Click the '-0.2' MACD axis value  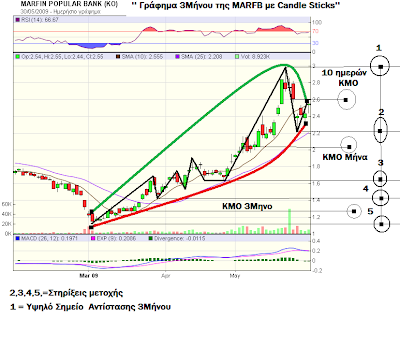coord(317,271)
